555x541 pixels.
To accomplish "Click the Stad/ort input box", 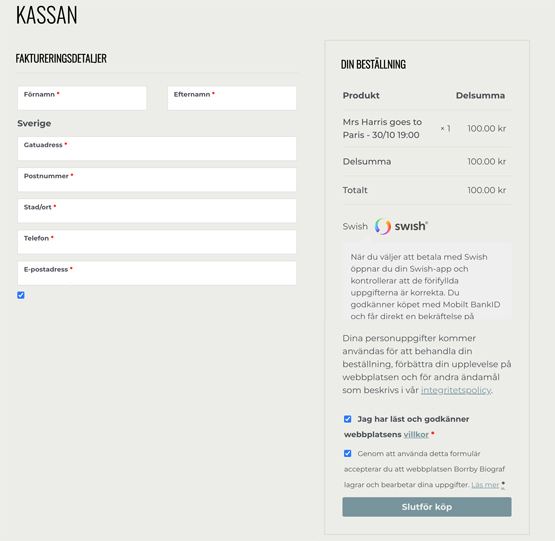I will click(x=157, y=211).
